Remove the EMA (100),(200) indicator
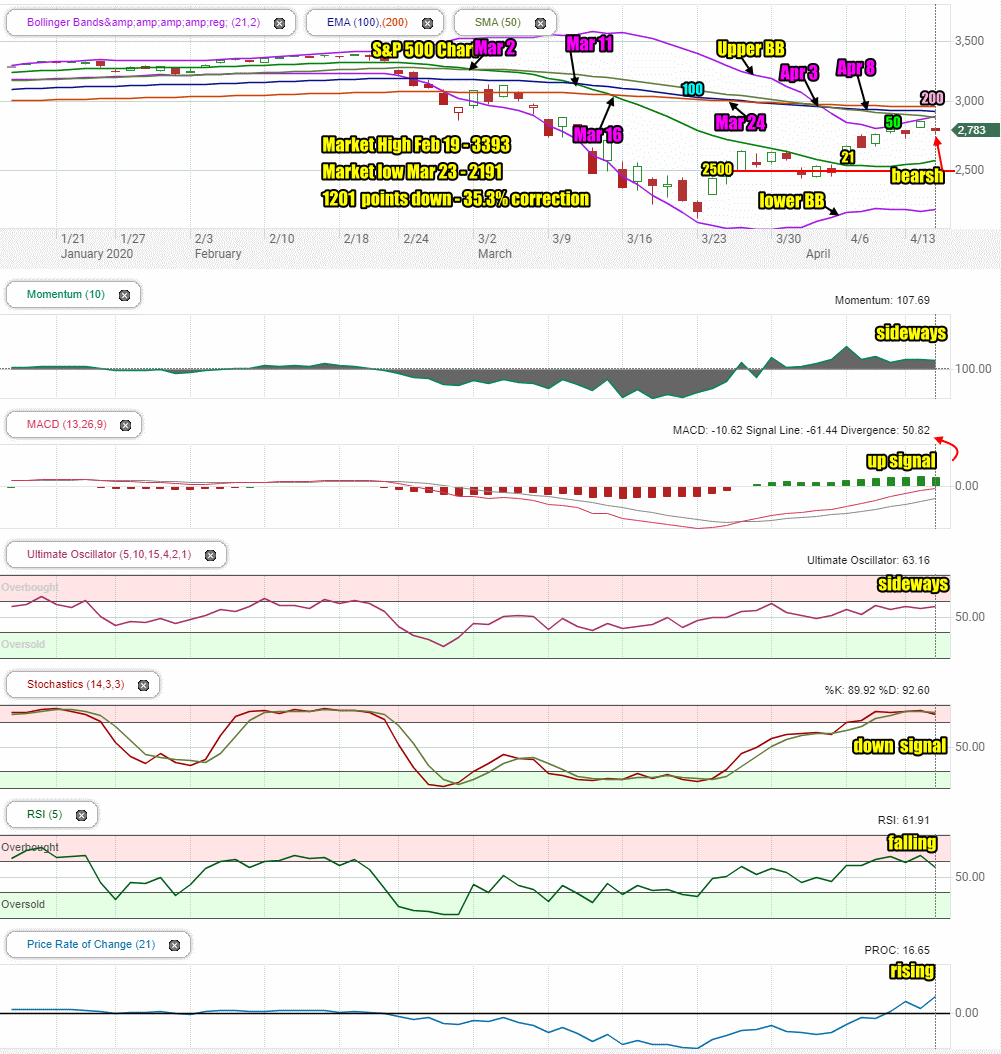Image resolution: width=1001 pixels, height=1054 pixels. click(x=428, y=24)
